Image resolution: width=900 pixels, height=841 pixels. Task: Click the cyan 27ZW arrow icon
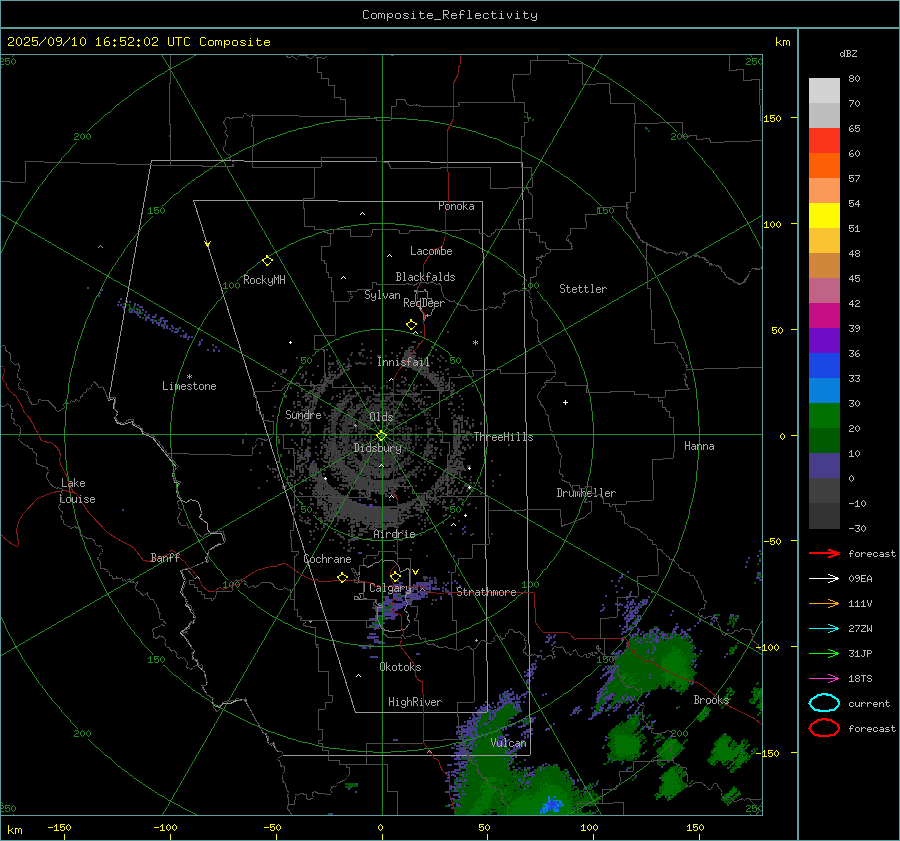click(824, 629)
